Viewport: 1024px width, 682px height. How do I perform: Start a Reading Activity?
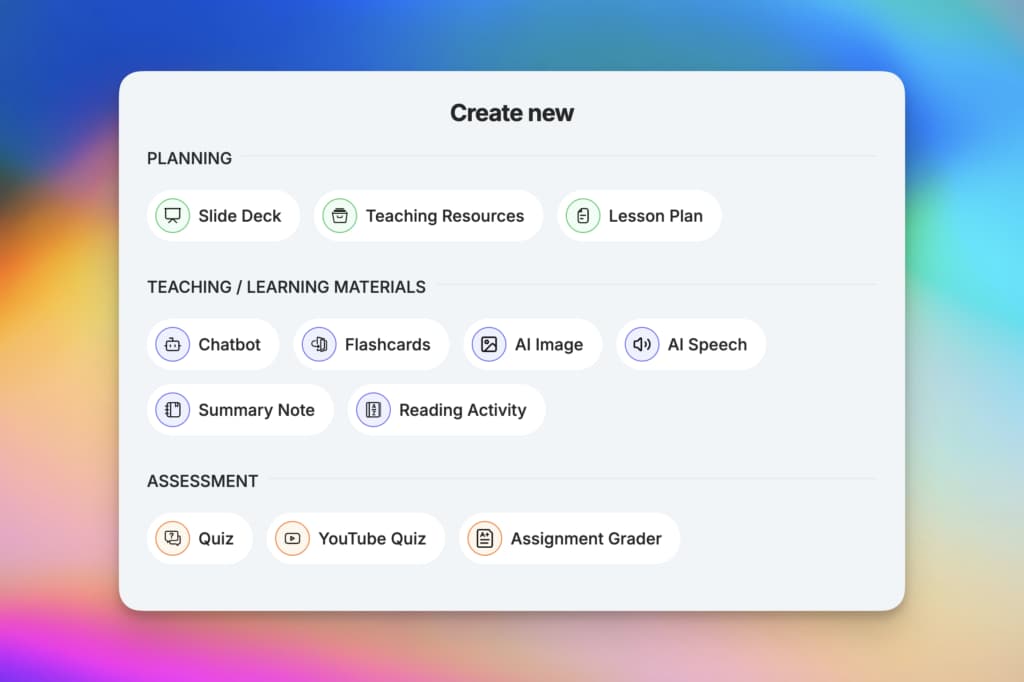pyautogui.click(x=447, y=410)
